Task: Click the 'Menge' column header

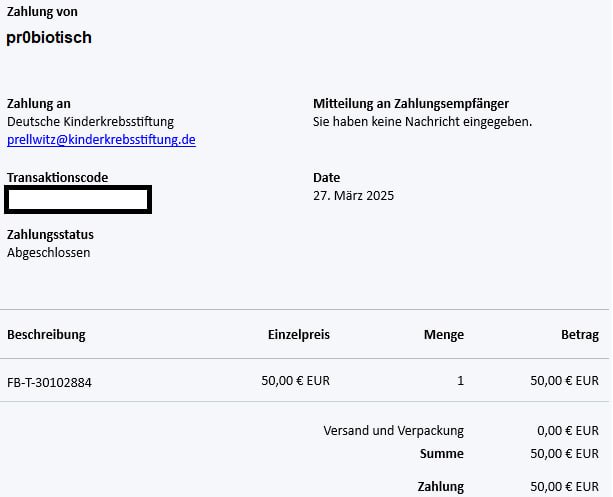Action: (443, 334)
